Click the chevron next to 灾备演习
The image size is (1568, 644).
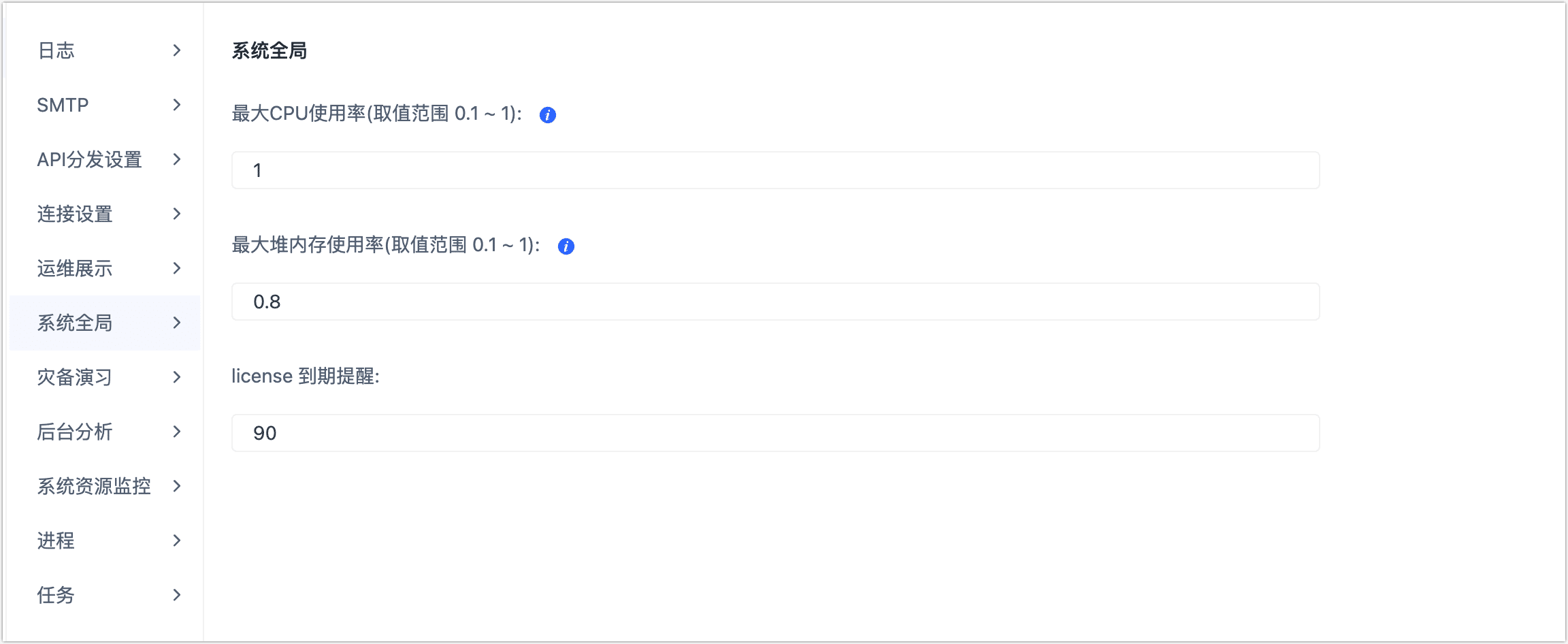[x=177, y=377]
